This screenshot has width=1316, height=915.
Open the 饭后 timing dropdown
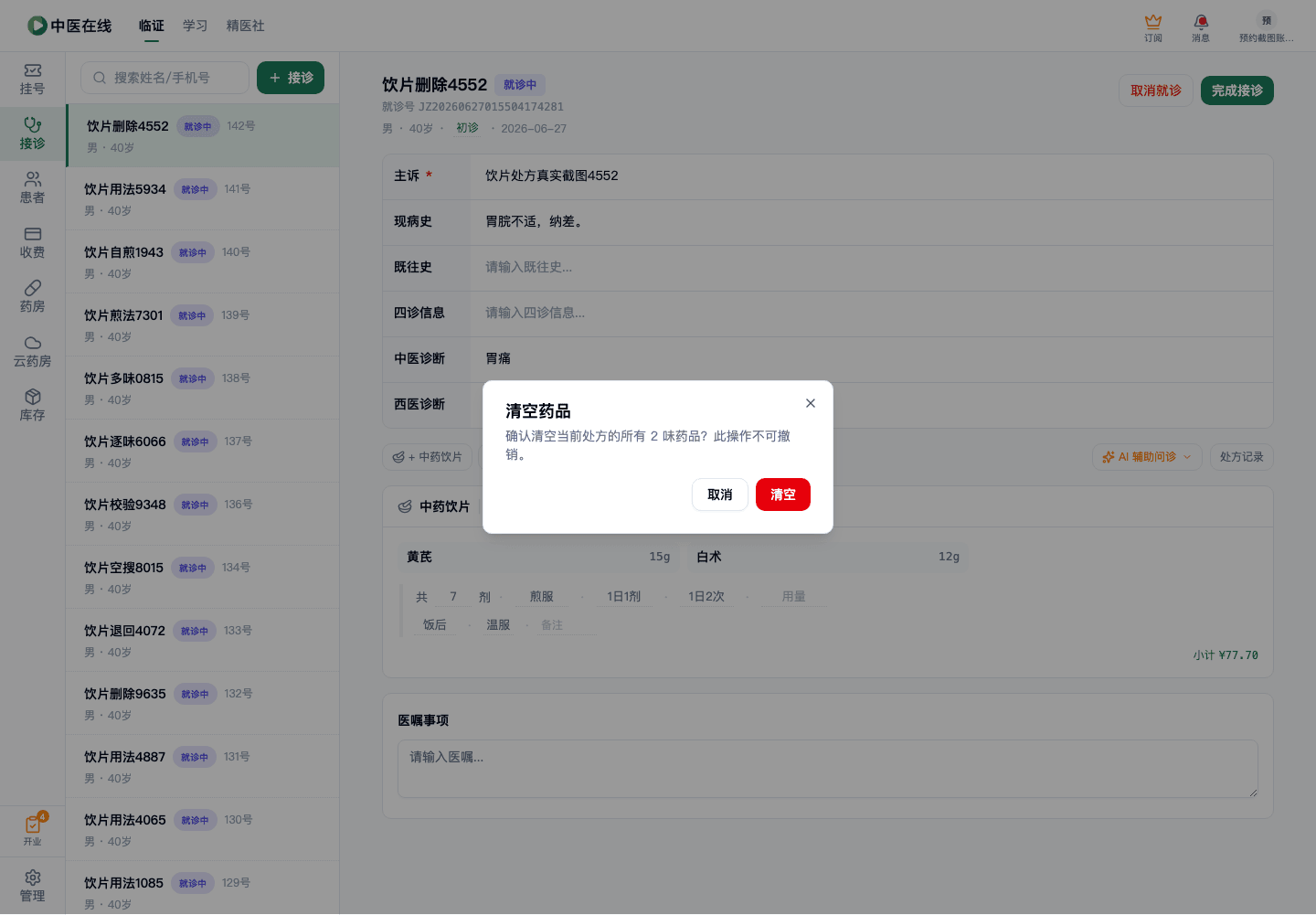point(435,625)
